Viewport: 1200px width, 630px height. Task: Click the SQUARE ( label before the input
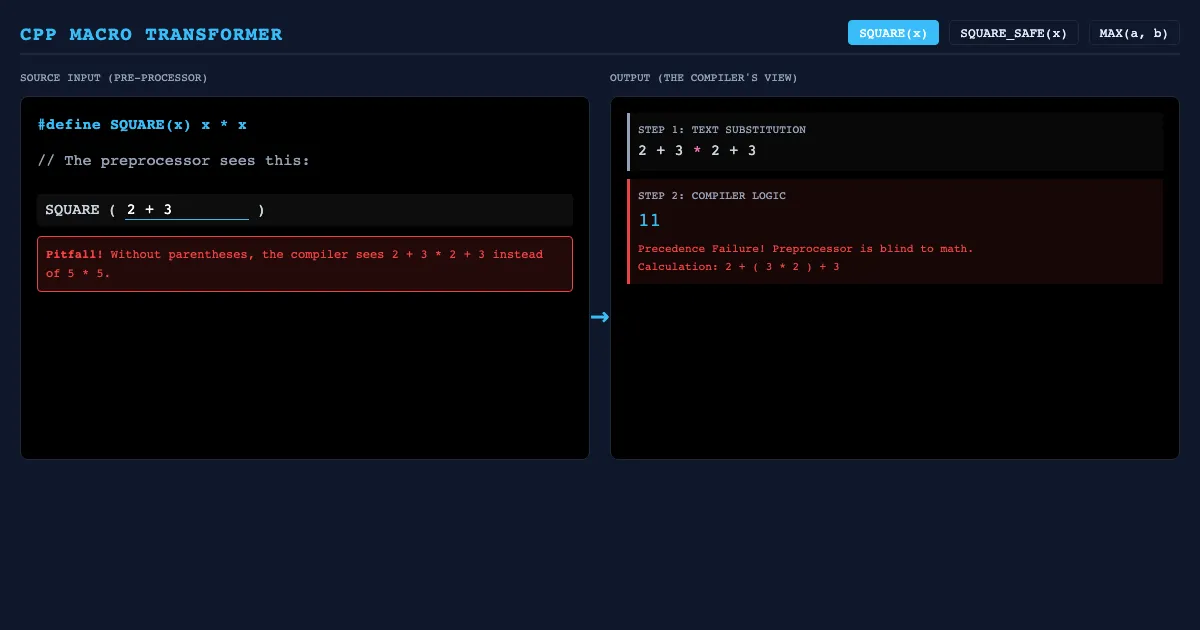(x=81, y=210)
